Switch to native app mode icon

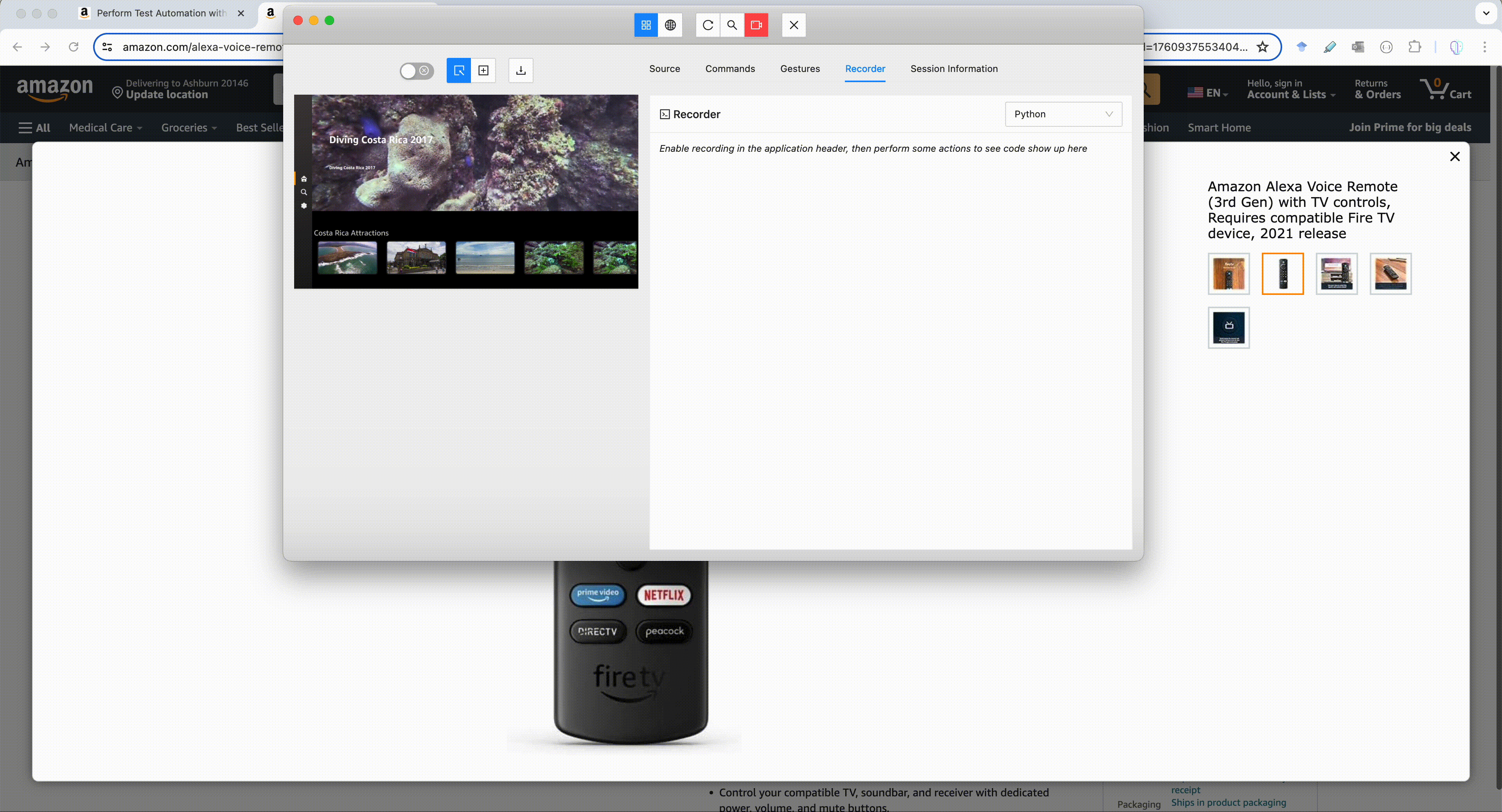[645, 25]
